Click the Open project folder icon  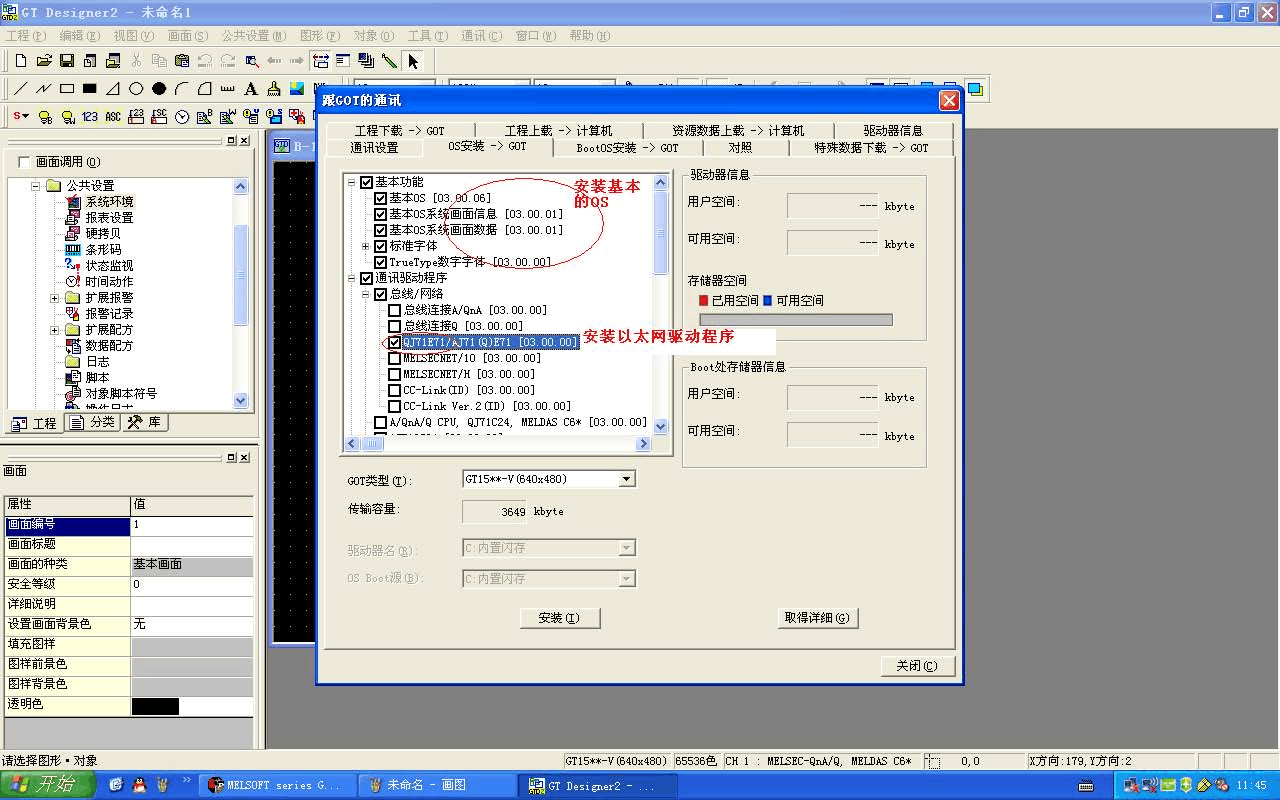point(43,61)
